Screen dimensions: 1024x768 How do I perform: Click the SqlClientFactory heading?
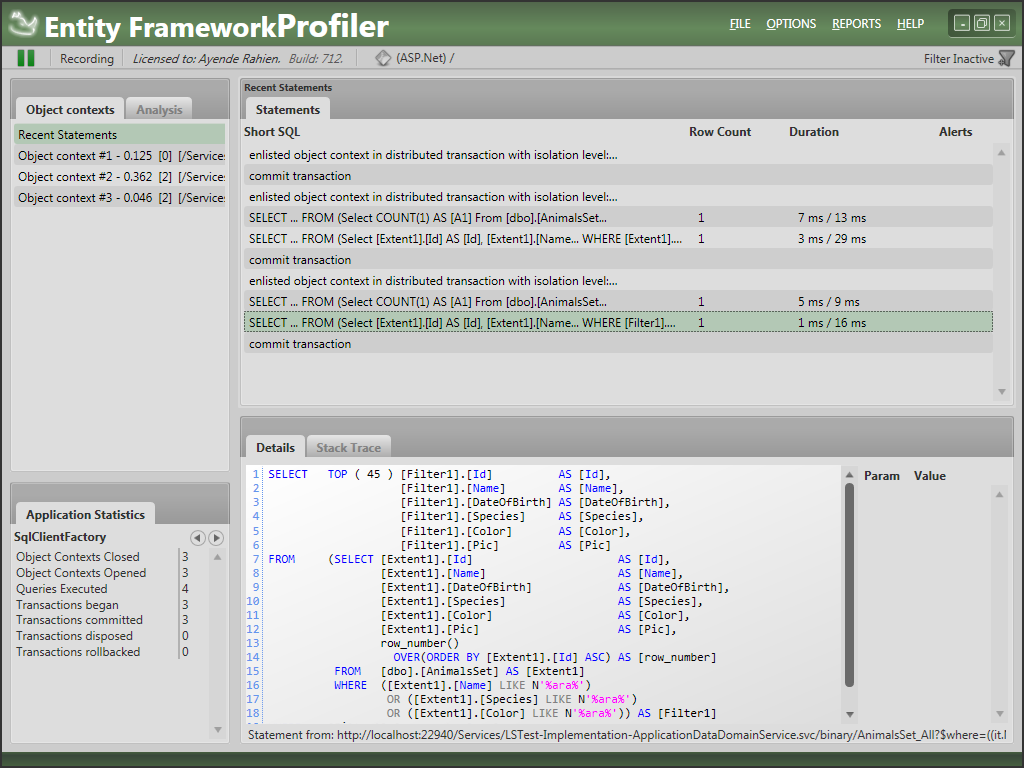tap(60, 537)
